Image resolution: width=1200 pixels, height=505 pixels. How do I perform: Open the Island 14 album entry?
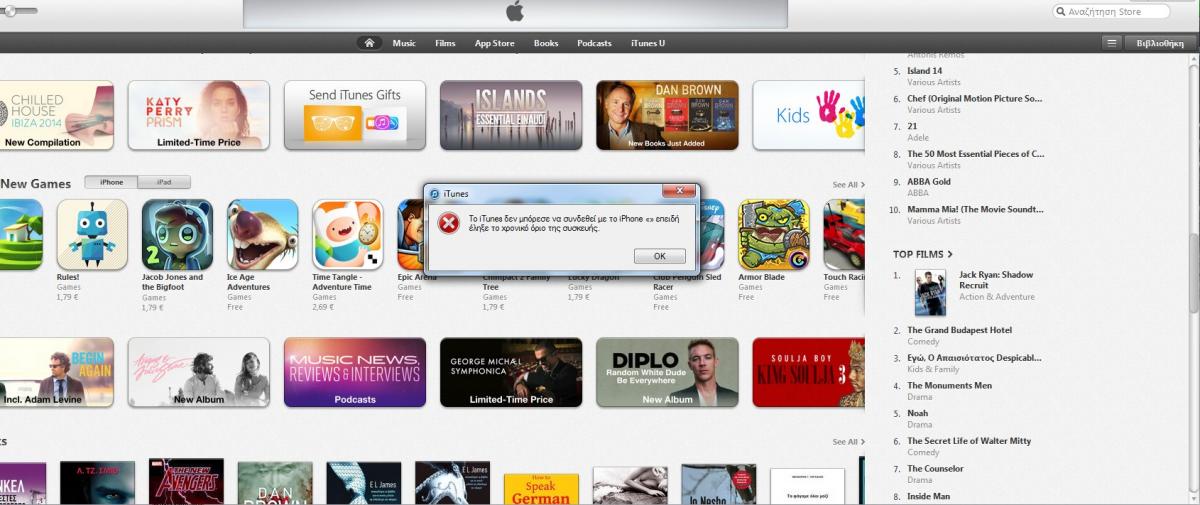coord(924,71)
